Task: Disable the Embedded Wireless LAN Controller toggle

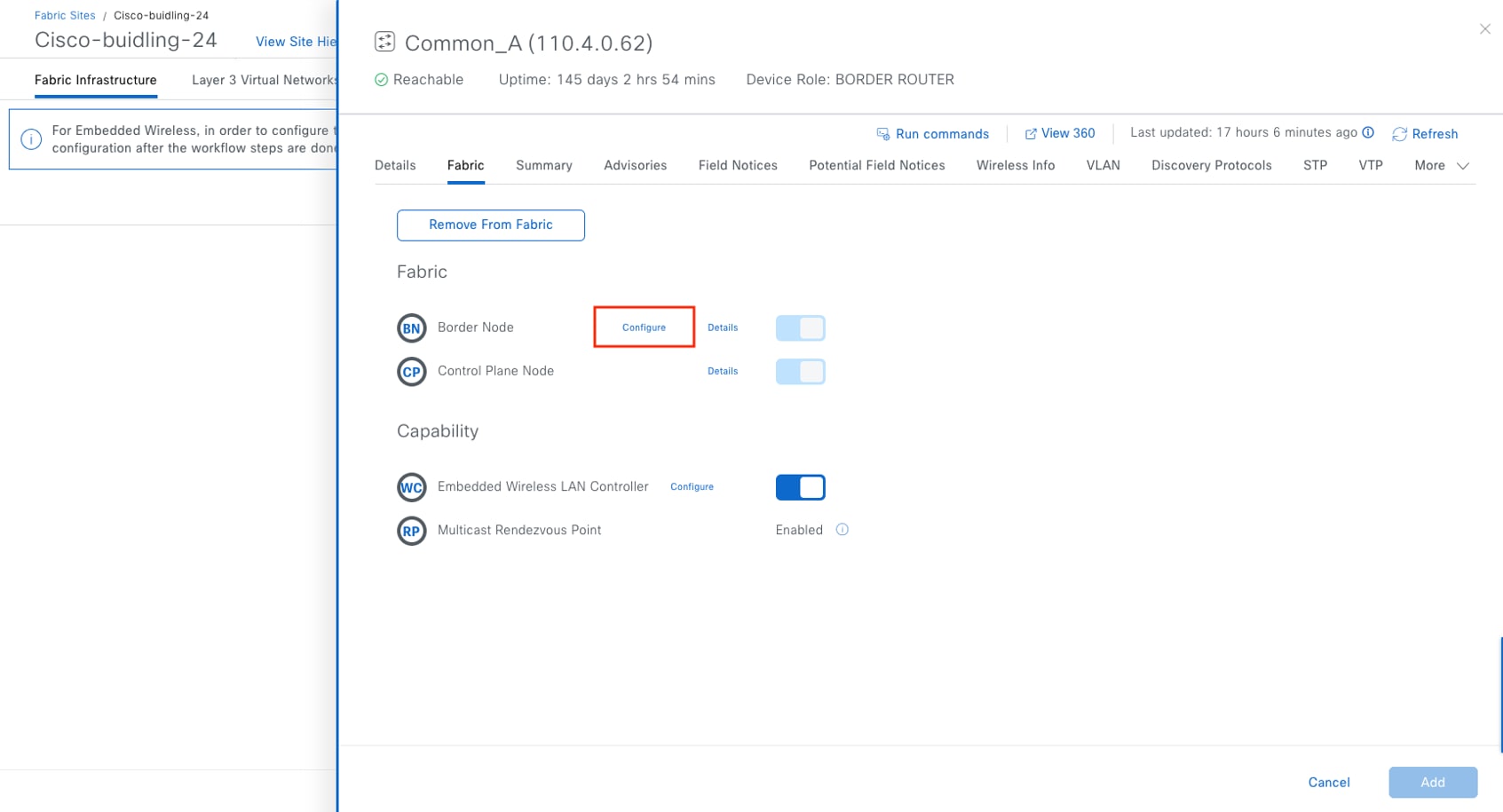Action: coord(800,486)
